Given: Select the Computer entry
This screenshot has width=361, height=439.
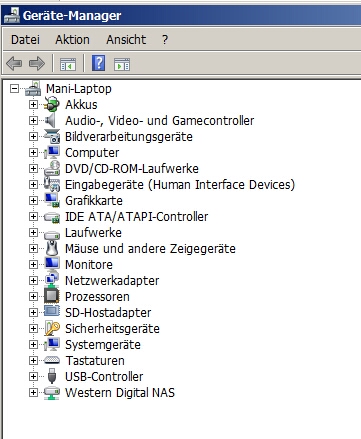Looking at the screenshot, I should (92, 153).
